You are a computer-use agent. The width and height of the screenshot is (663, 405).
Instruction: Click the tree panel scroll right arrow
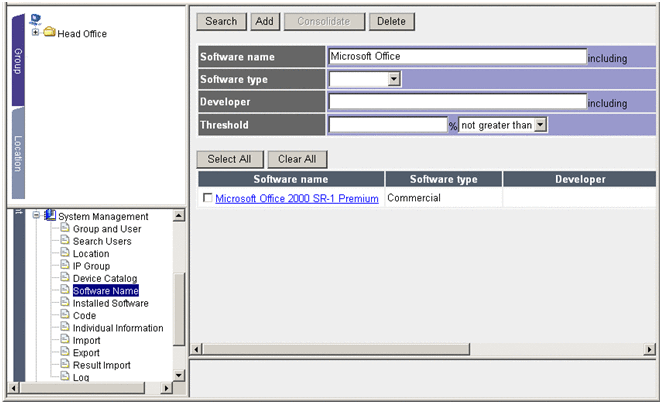click(166, 388)
